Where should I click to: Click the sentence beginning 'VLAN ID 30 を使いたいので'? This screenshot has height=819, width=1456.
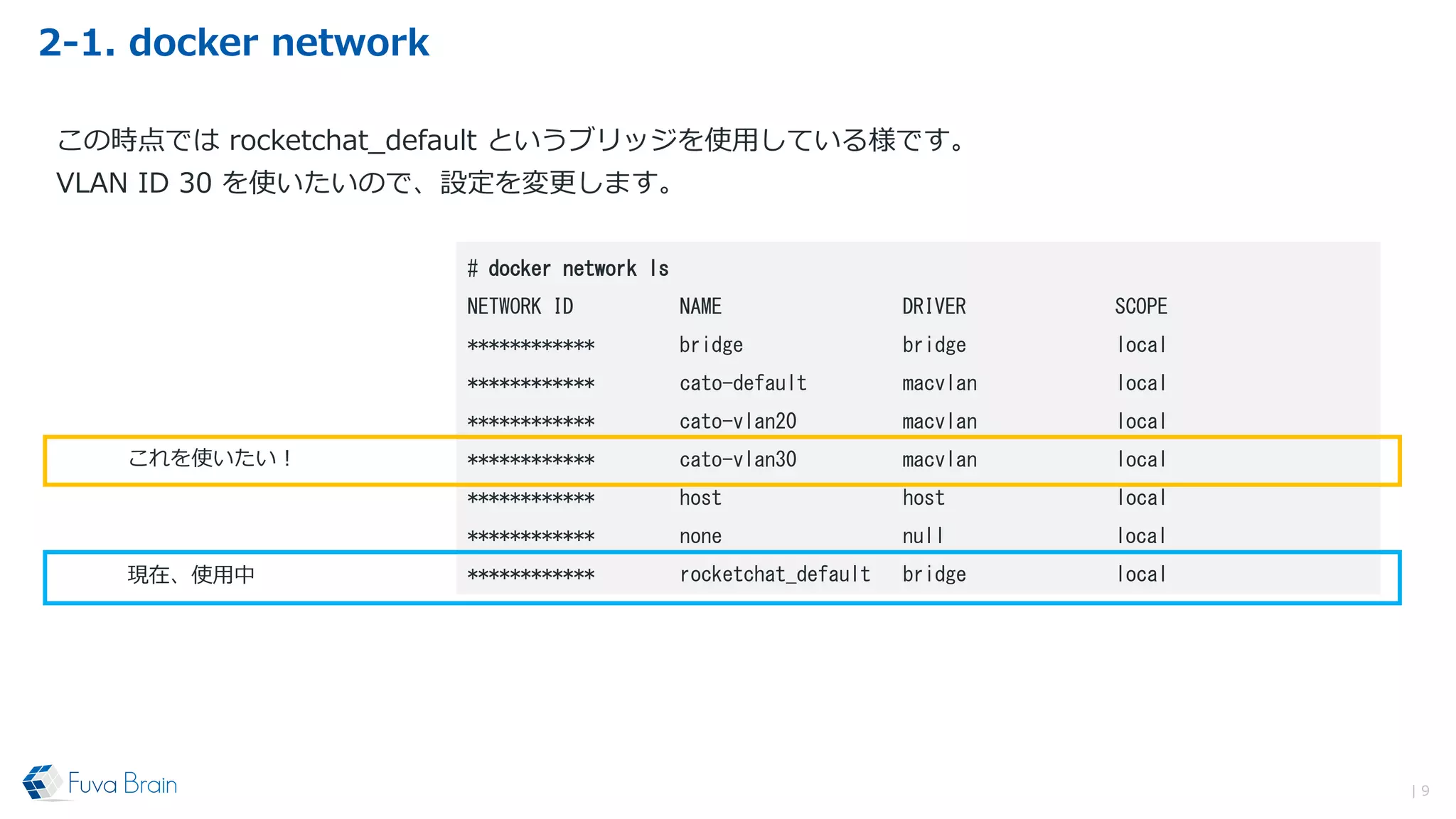tap(365, 183)
